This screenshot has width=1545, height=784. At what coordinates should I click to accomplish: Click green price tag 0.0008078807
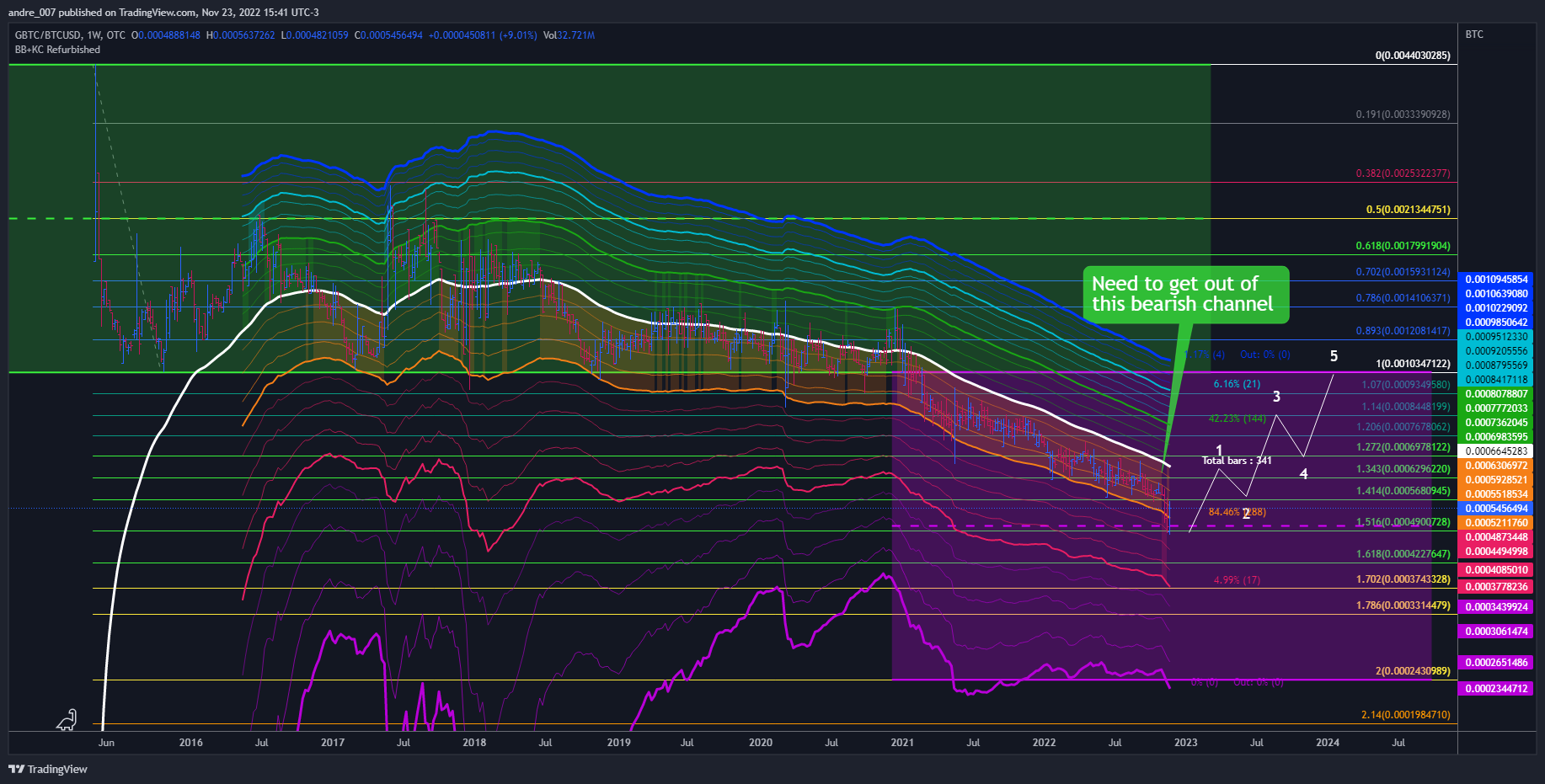1496,394
